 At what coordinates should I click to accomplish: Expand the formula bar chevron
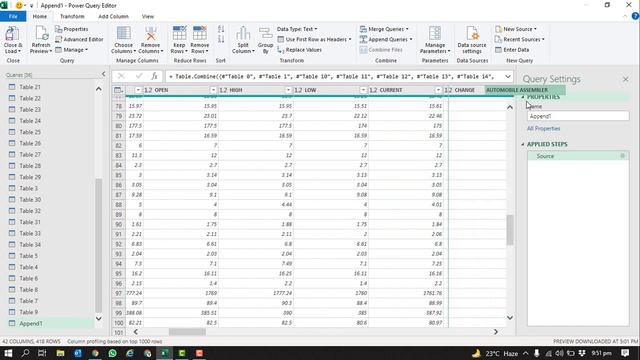508,76
